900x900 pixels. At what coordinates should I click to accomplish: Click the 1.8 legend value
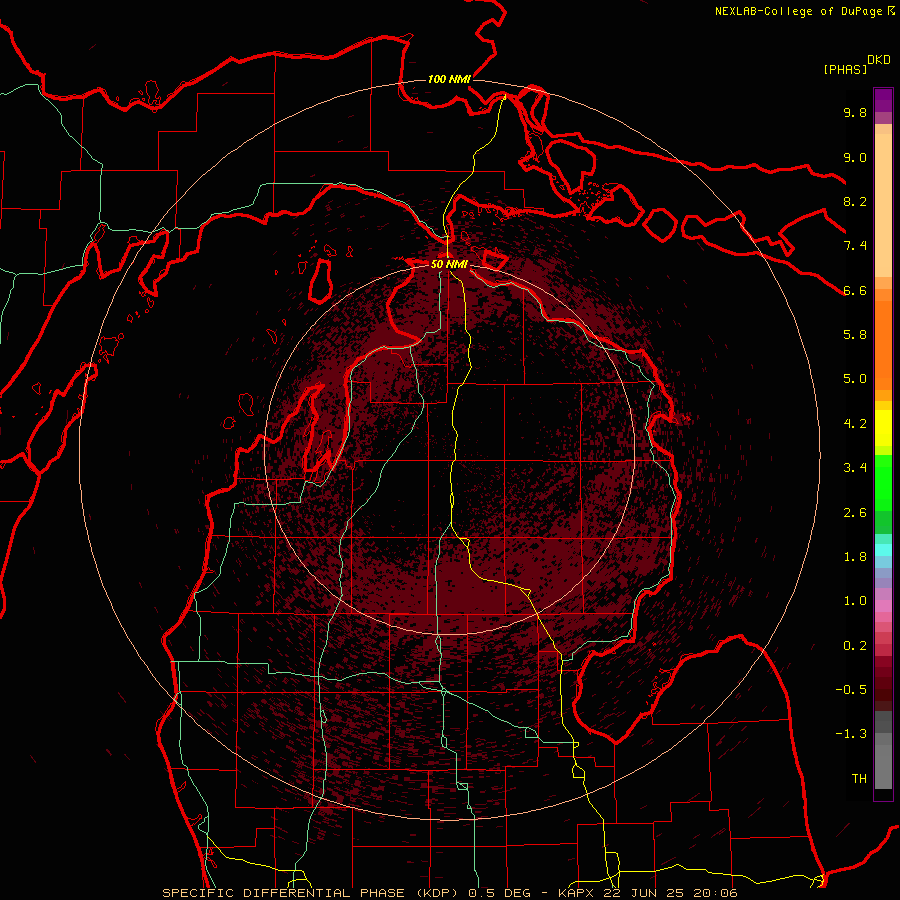coord(855,557)
